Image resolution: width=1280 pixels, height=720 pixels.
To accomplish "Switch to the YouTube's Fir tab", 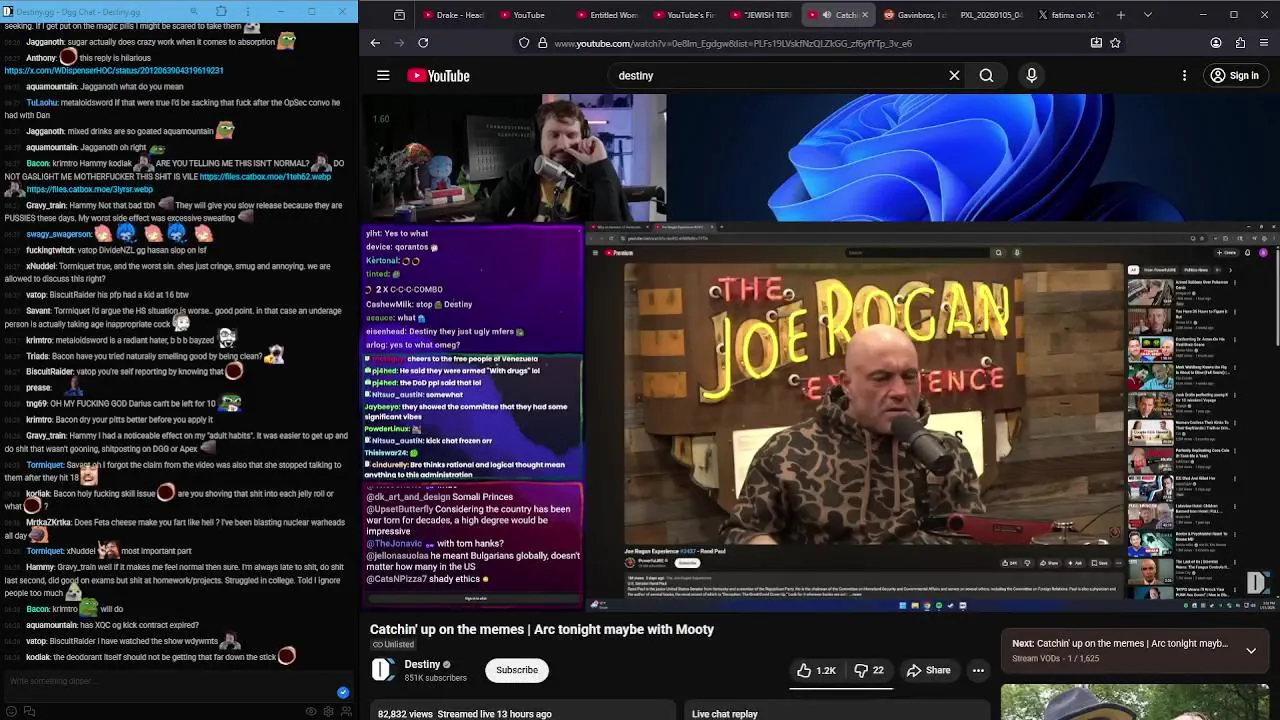I will point(685,15).
